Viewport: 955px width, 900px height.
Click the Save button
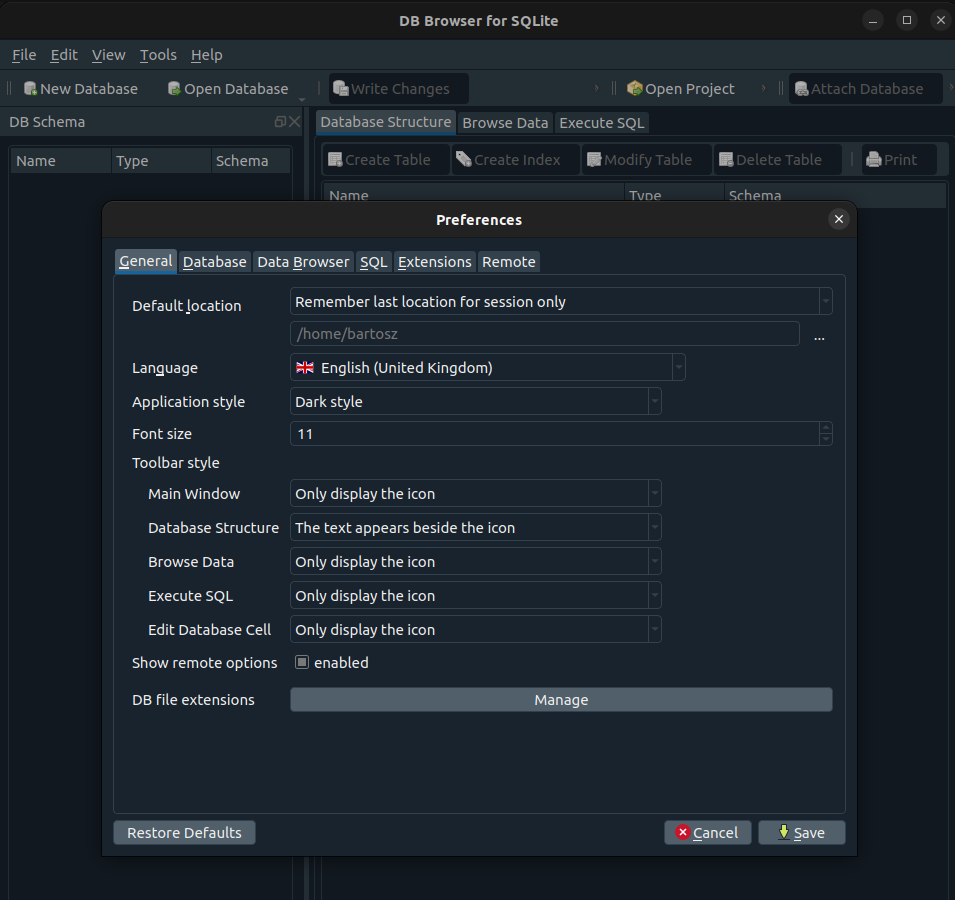coord(802,832)
